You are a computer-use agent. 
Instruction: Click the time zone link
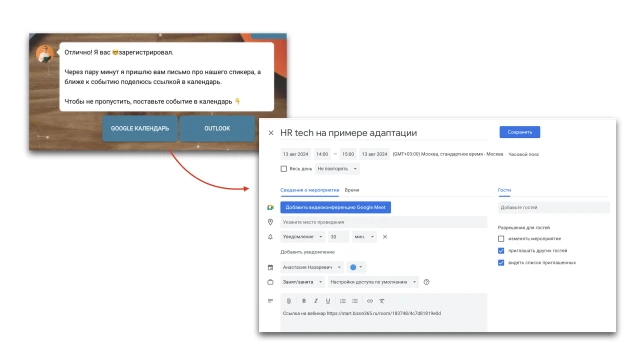[524, 154]
